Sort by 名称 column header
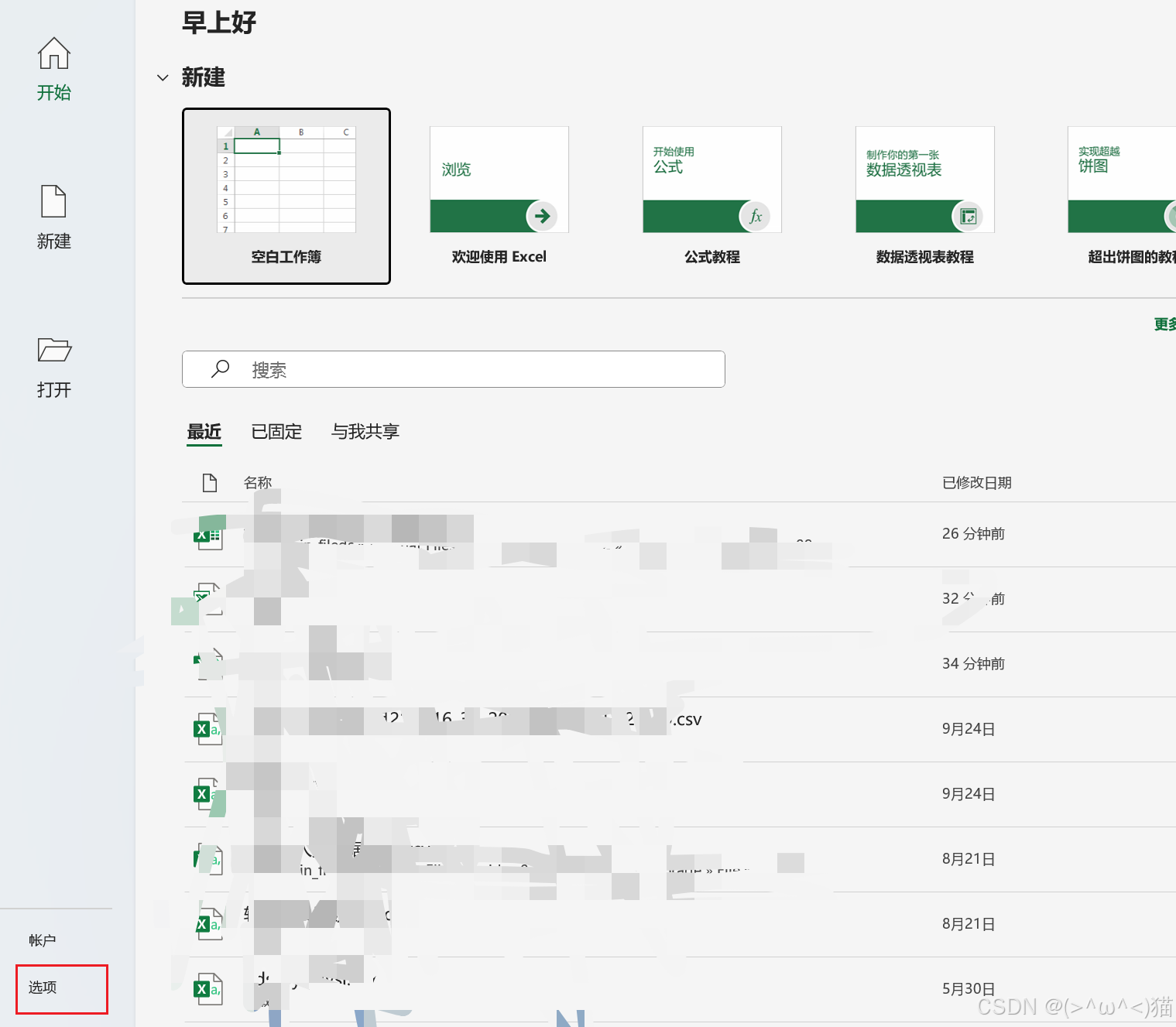 [258, 483]
